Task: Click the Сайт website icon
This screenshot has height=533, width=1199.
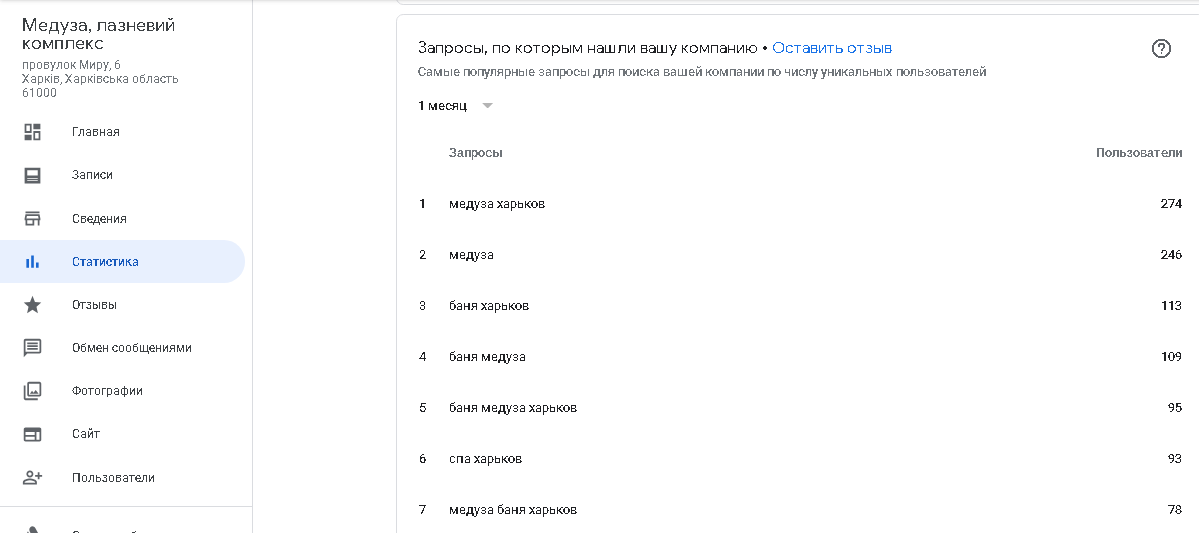Action: [x=33, y=434]
